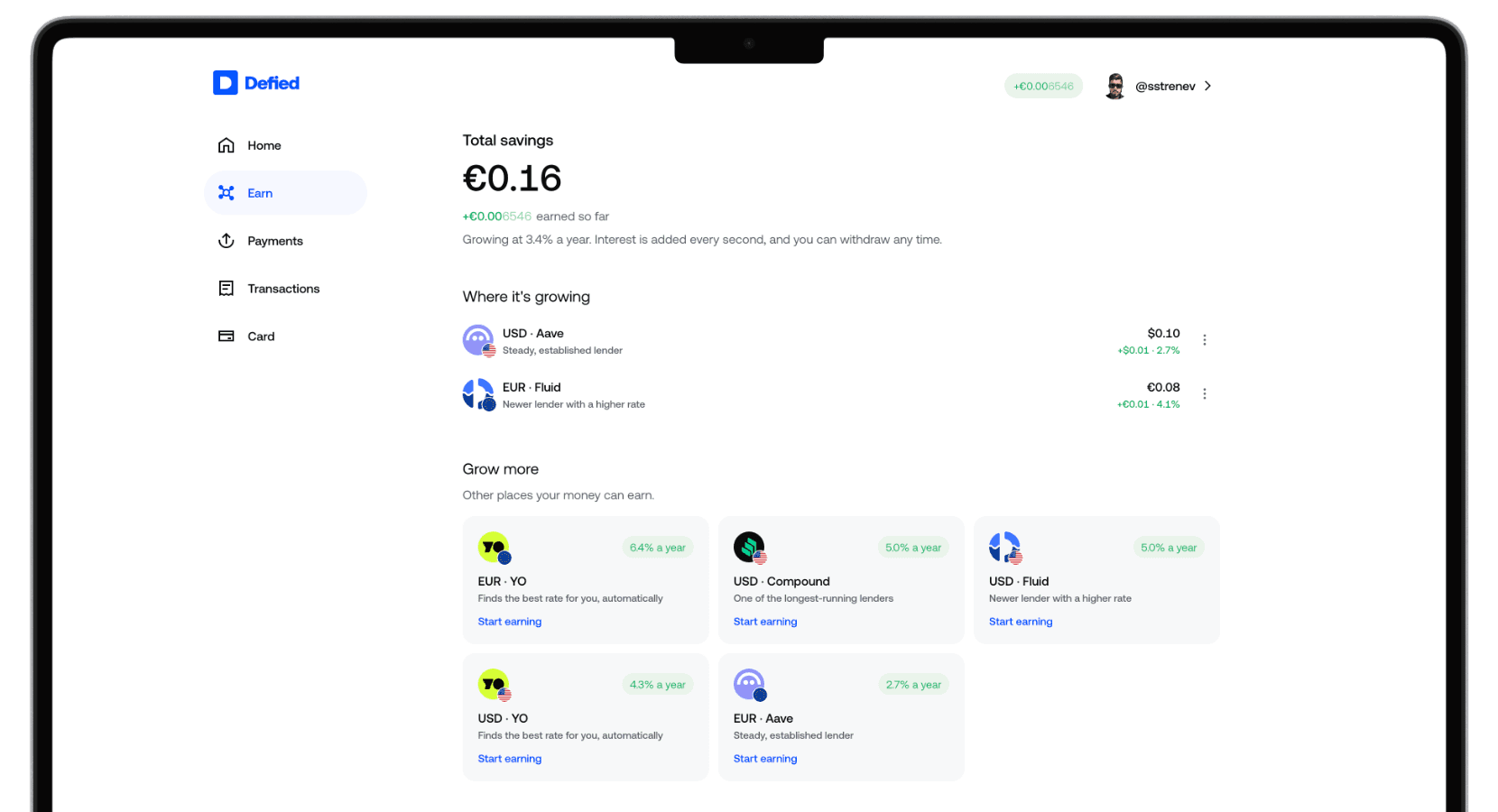Image resolution: width=1498 pixels, height=812 pixels.
Task: Click the $0.10 Aave balance
Action: tap(1163, 333)
